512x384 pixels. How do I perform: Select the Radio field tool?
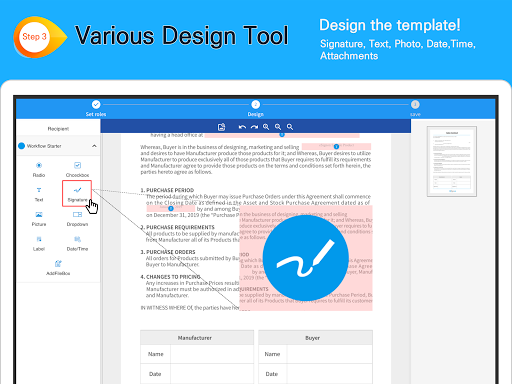[39, 169]
